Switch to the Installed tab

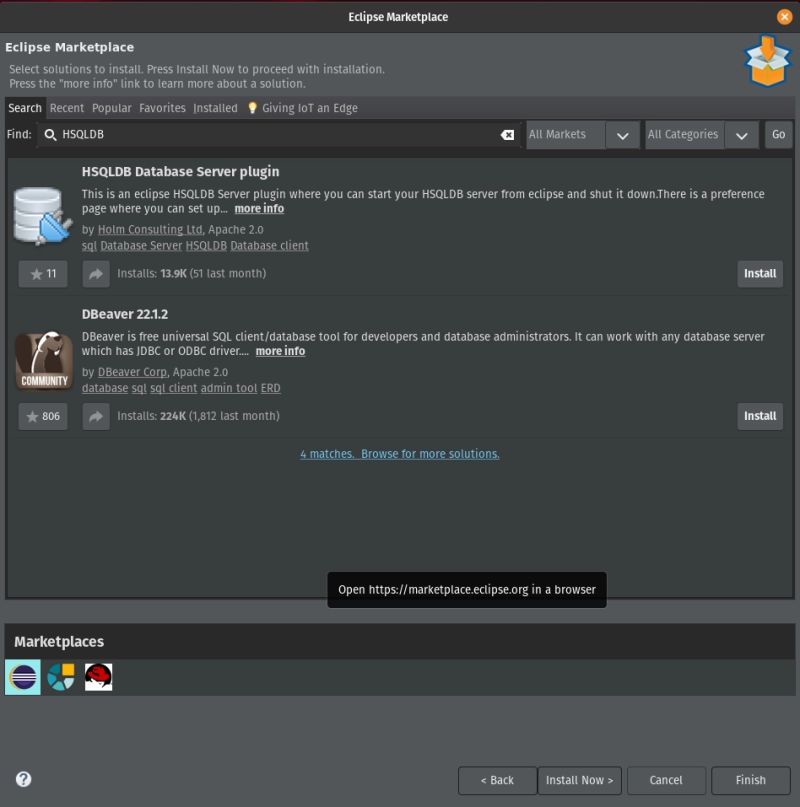pos(215,108)
